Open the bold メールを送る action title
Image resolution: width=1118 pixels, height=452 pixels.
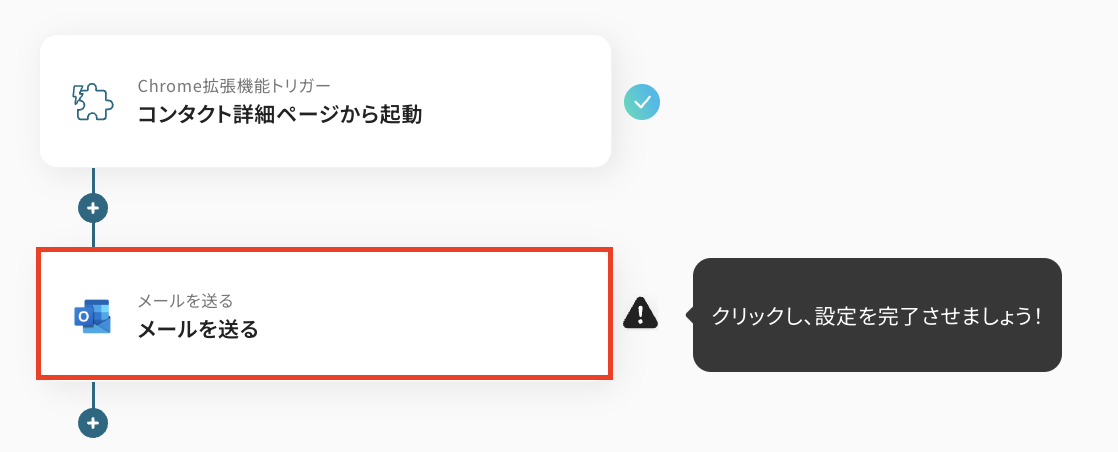[x=198, y=329]
